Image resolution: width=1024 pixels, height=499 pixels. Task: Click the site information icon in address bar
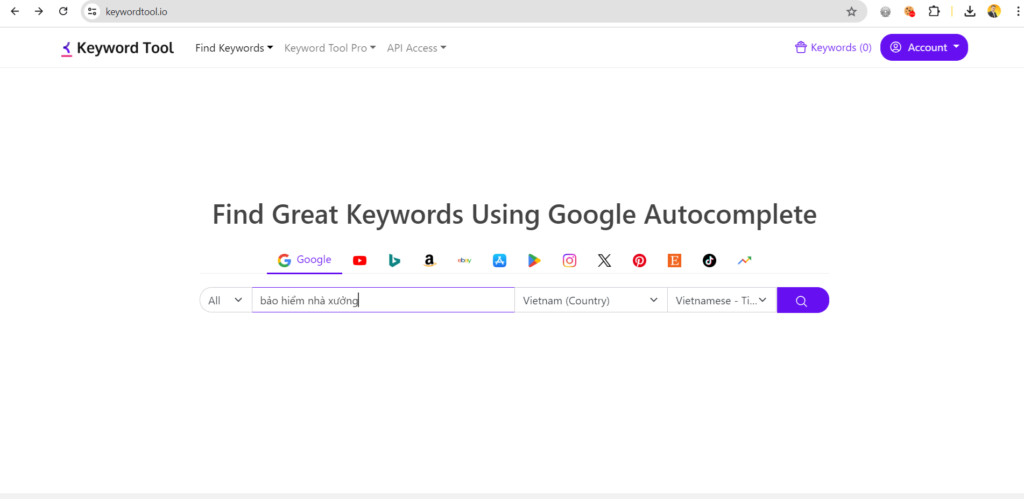pyautogui.click(x=92, y=11)
